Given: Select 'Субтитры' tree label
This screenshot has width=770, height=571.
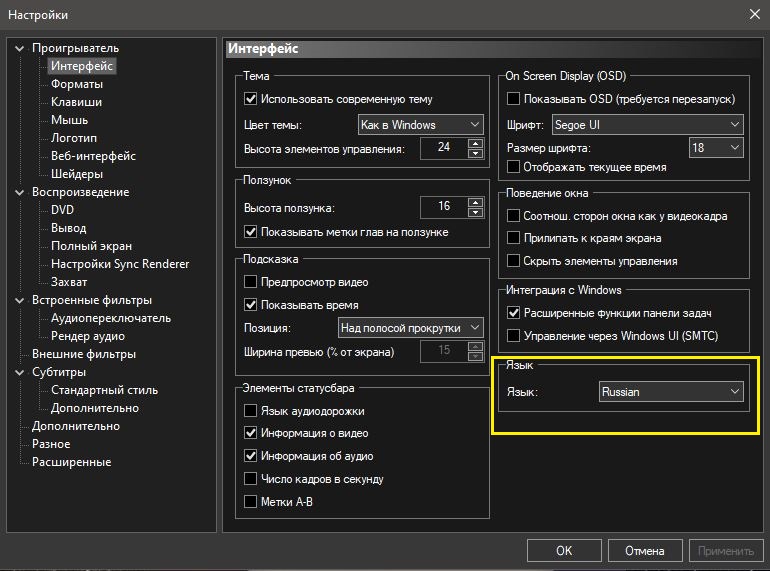Looking at the screenshot, I should click(x=59, y=372).
